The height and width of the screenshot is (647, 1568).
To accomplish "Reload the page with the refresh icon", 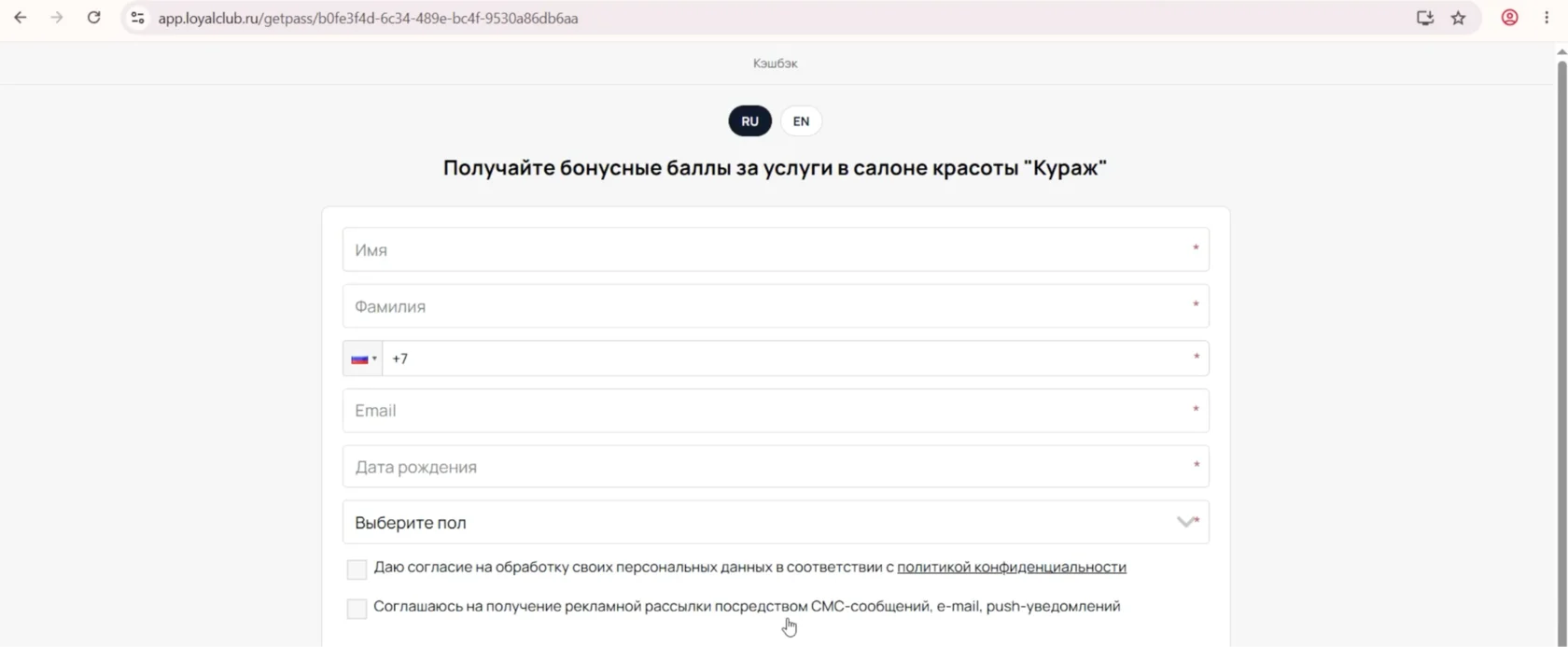I will 93,18.
